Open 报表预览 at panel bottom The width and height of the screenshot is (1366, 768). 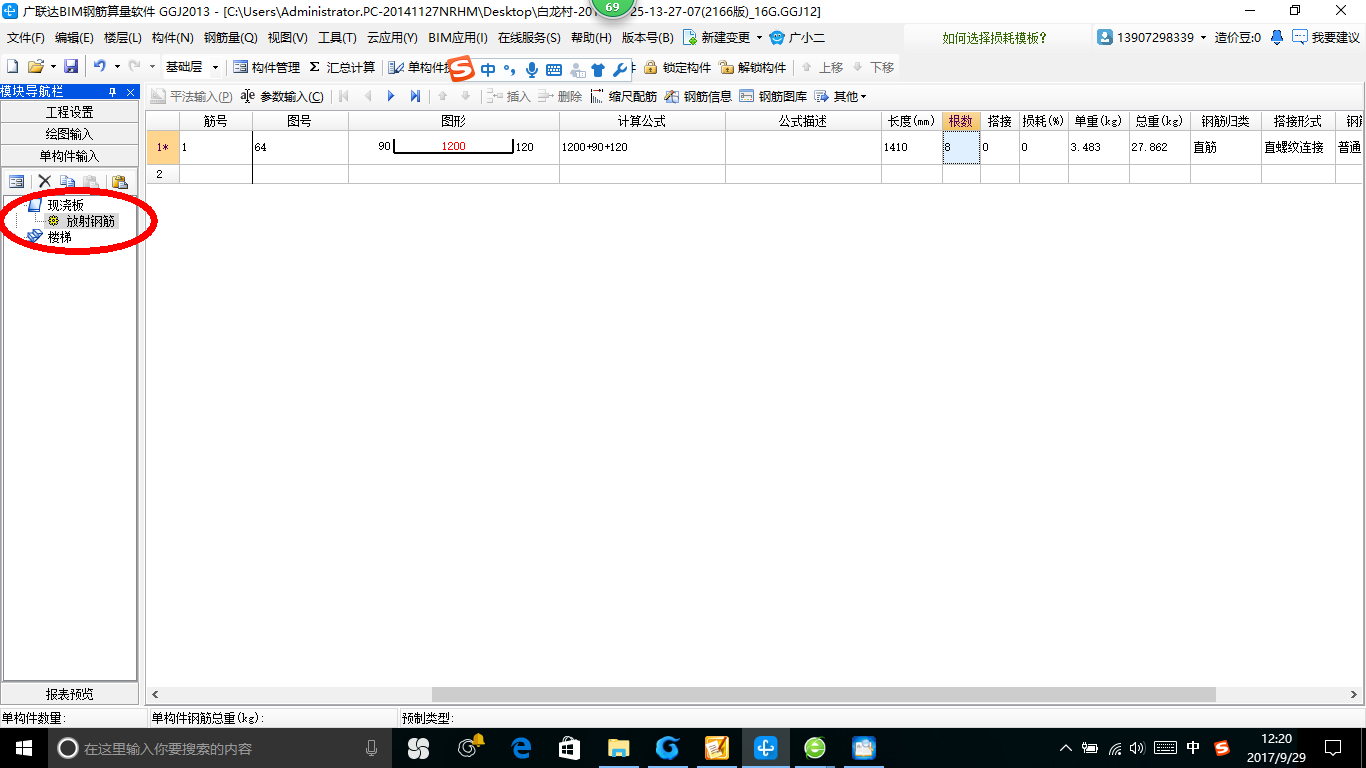coord(69,694)
